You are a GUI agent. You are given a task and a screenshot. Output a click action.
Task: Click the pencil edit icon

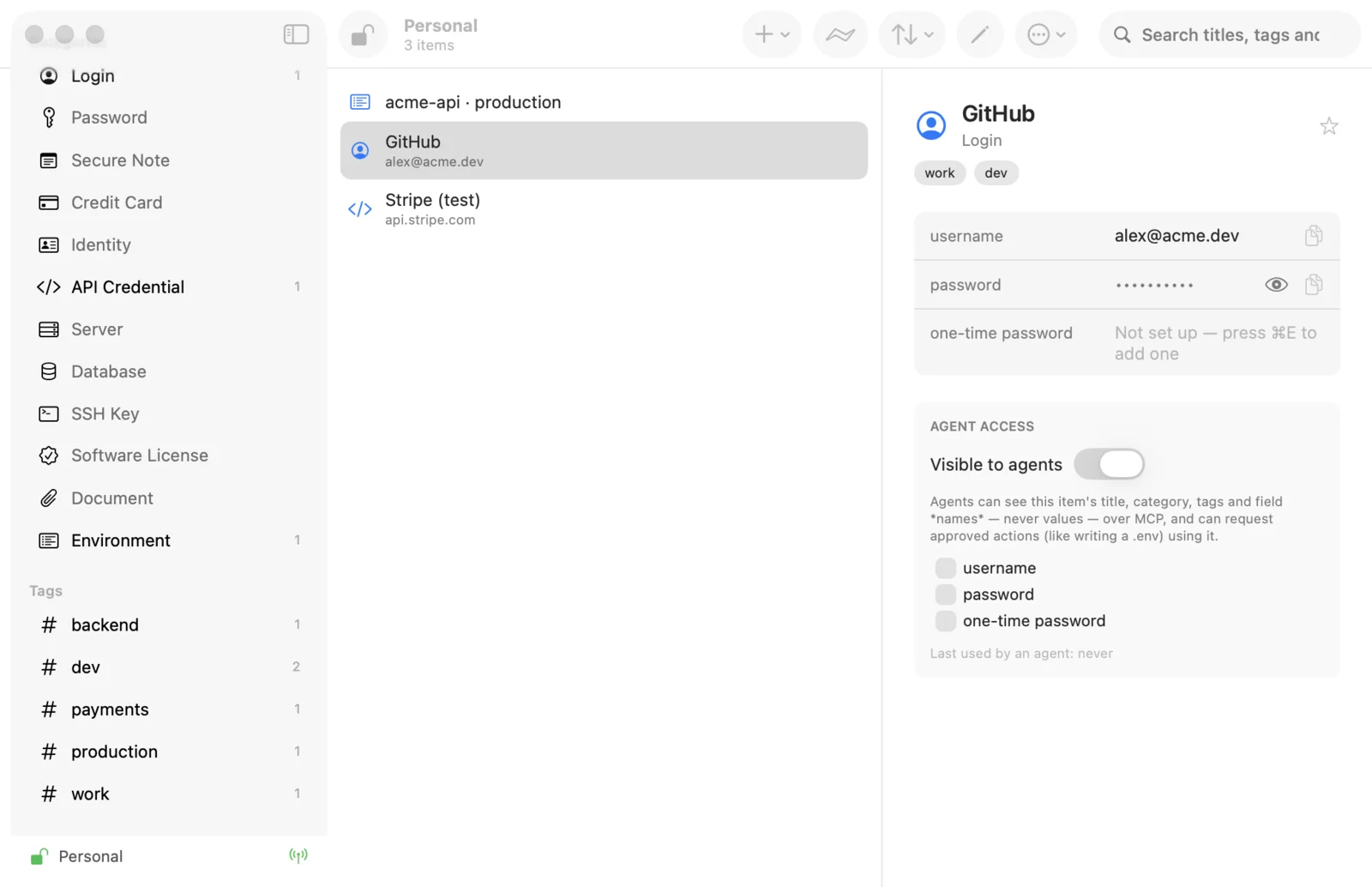[980, 35]
